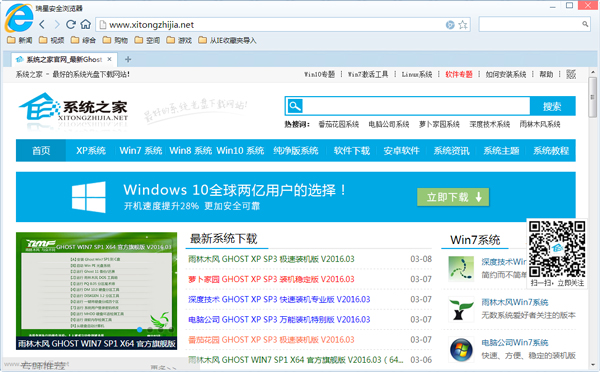Open the 帮助 link
600x372 pixels.
[x=546, y=74]
